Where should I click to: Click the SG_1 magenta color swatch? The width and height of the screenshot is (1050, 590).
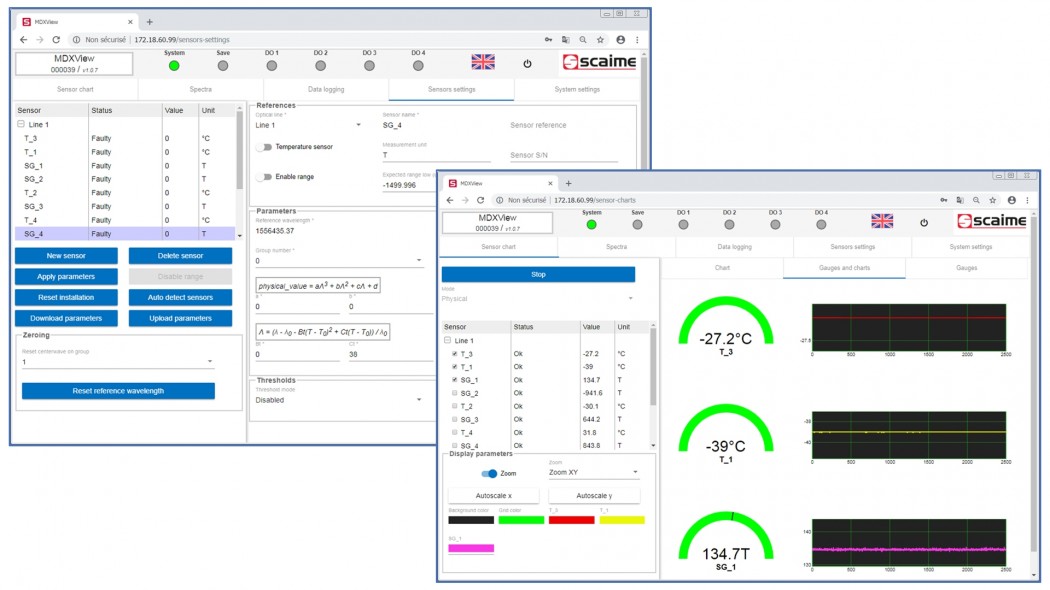tap(471, 546)
